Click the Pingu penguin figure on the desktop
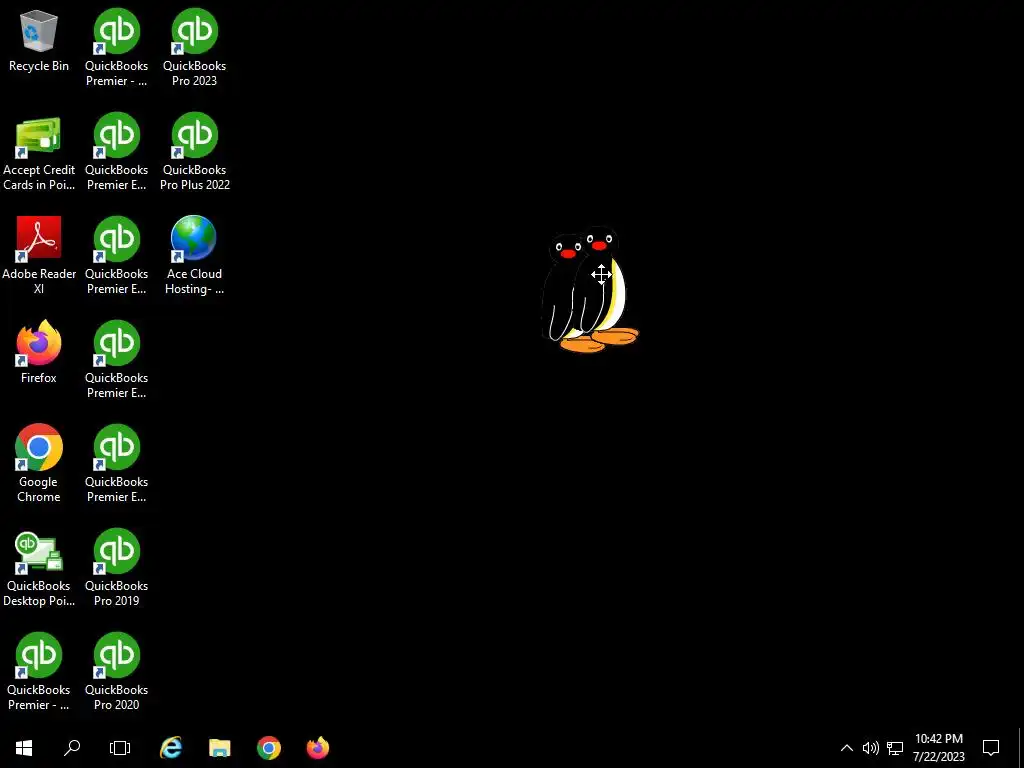Image resolution: width=1024 pixels, height=768 pixels. pos(590,289)
